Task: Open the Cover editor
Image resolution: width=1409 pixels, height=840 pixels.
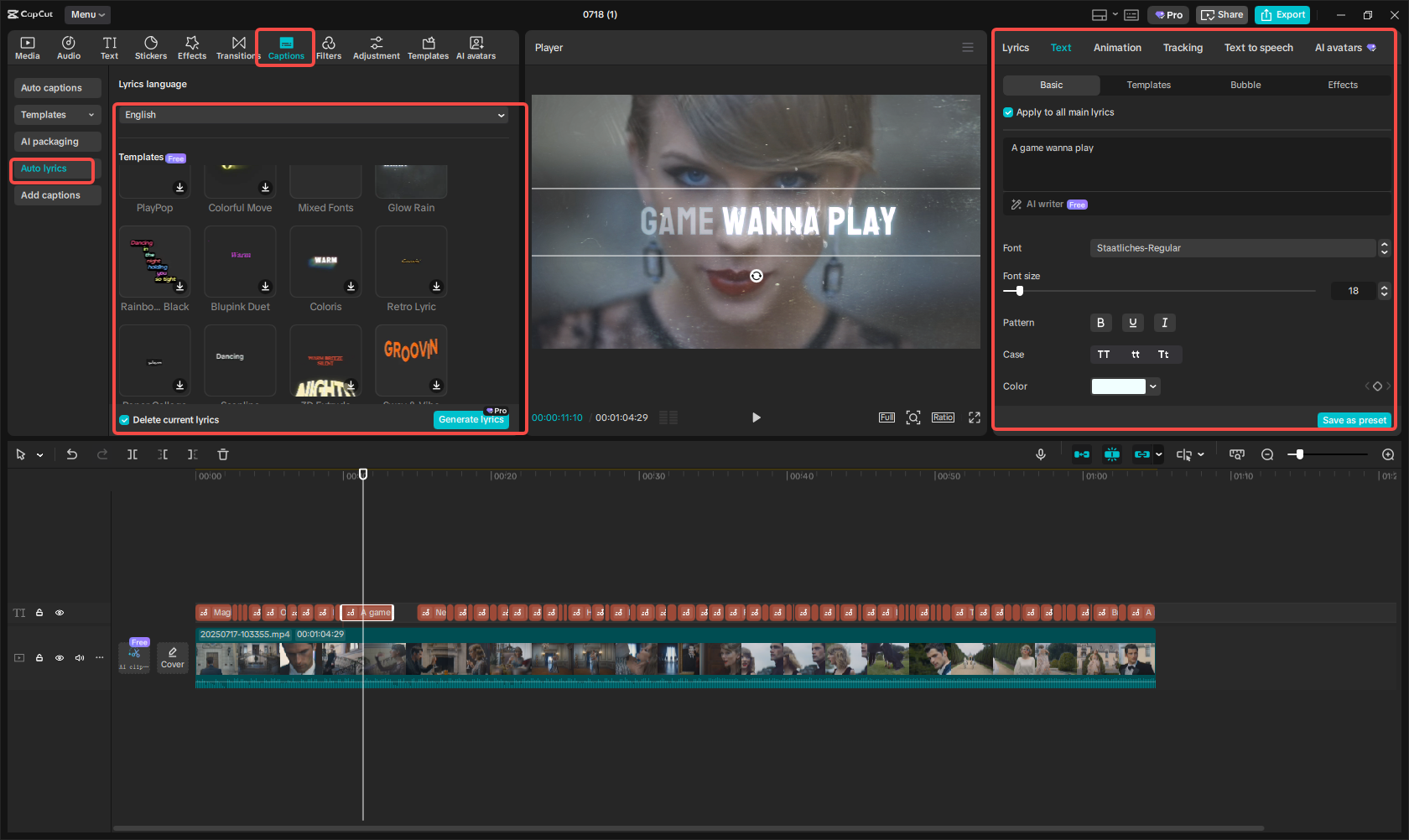Action: (x=173, y=657)
